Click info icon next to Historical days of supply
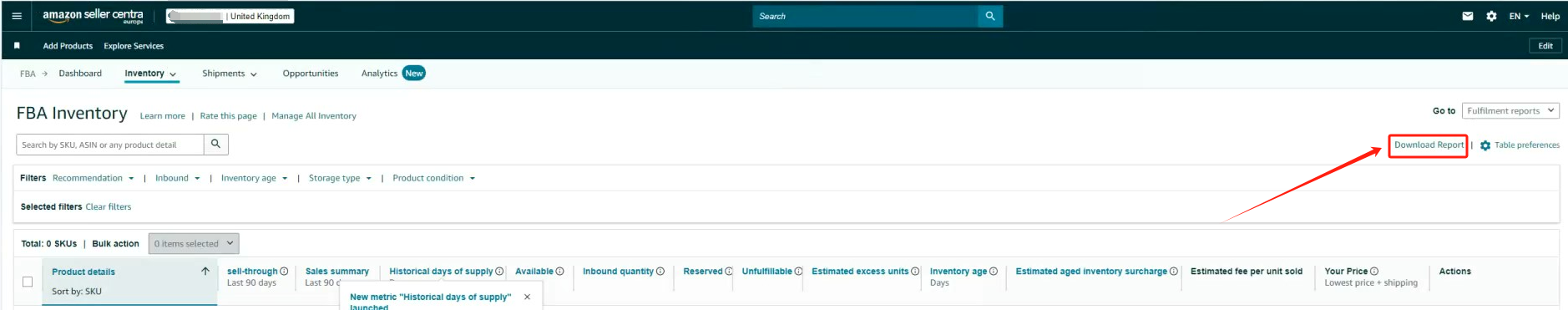 pos(499,272)
